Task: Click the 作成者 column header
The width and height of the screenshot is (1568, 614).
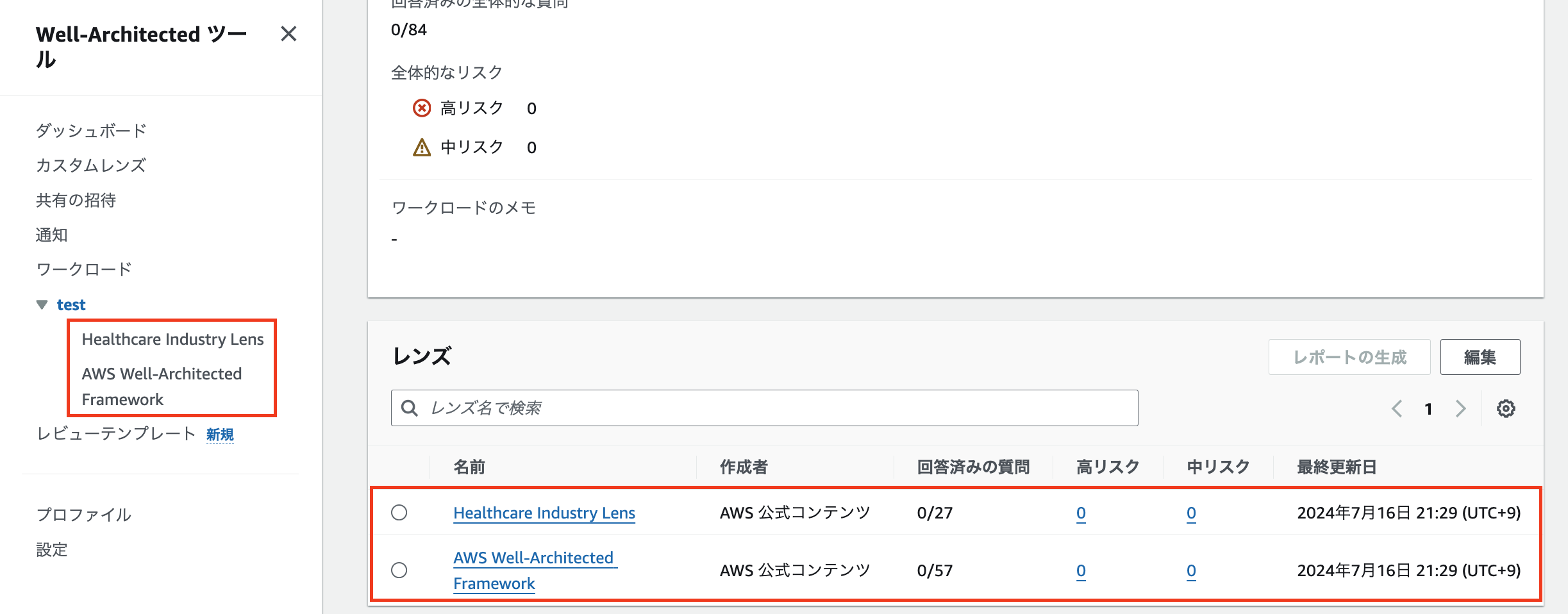Action: pos(744,467)
